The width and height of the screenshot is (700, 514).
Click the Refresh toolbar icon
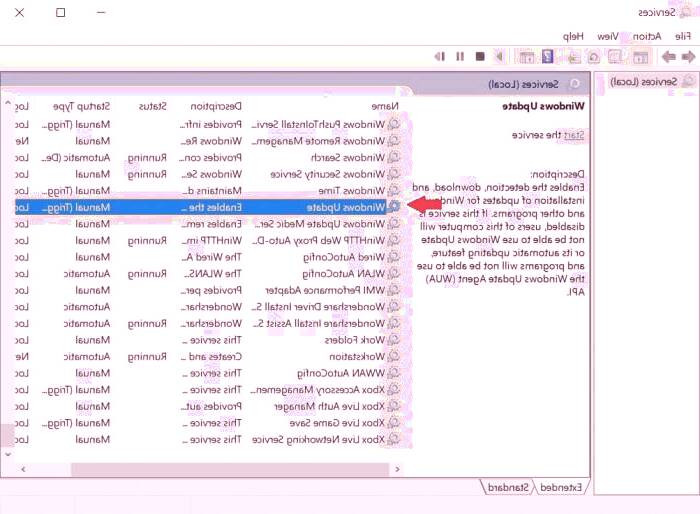tap(594, 57)
